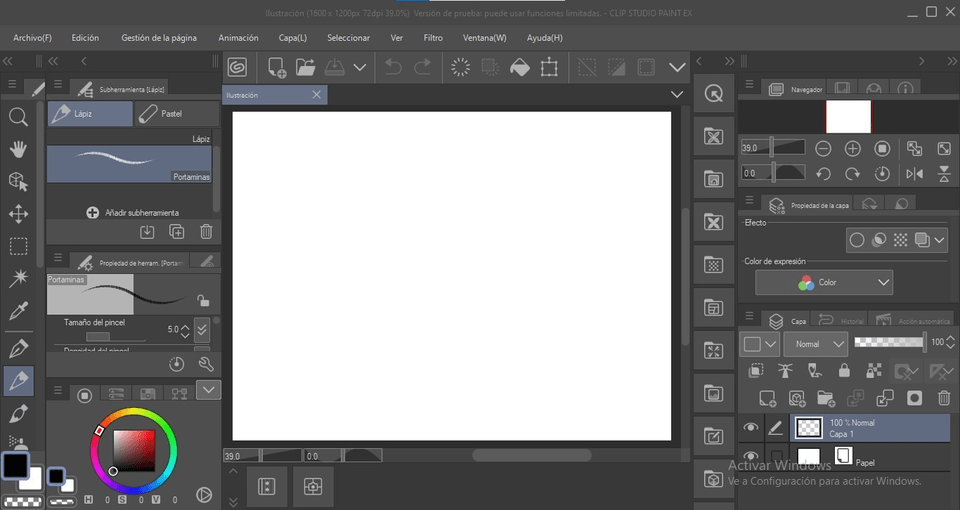Screen dimensions: 960x510
Task: Select the Pen tool
Action: (18, 349)
